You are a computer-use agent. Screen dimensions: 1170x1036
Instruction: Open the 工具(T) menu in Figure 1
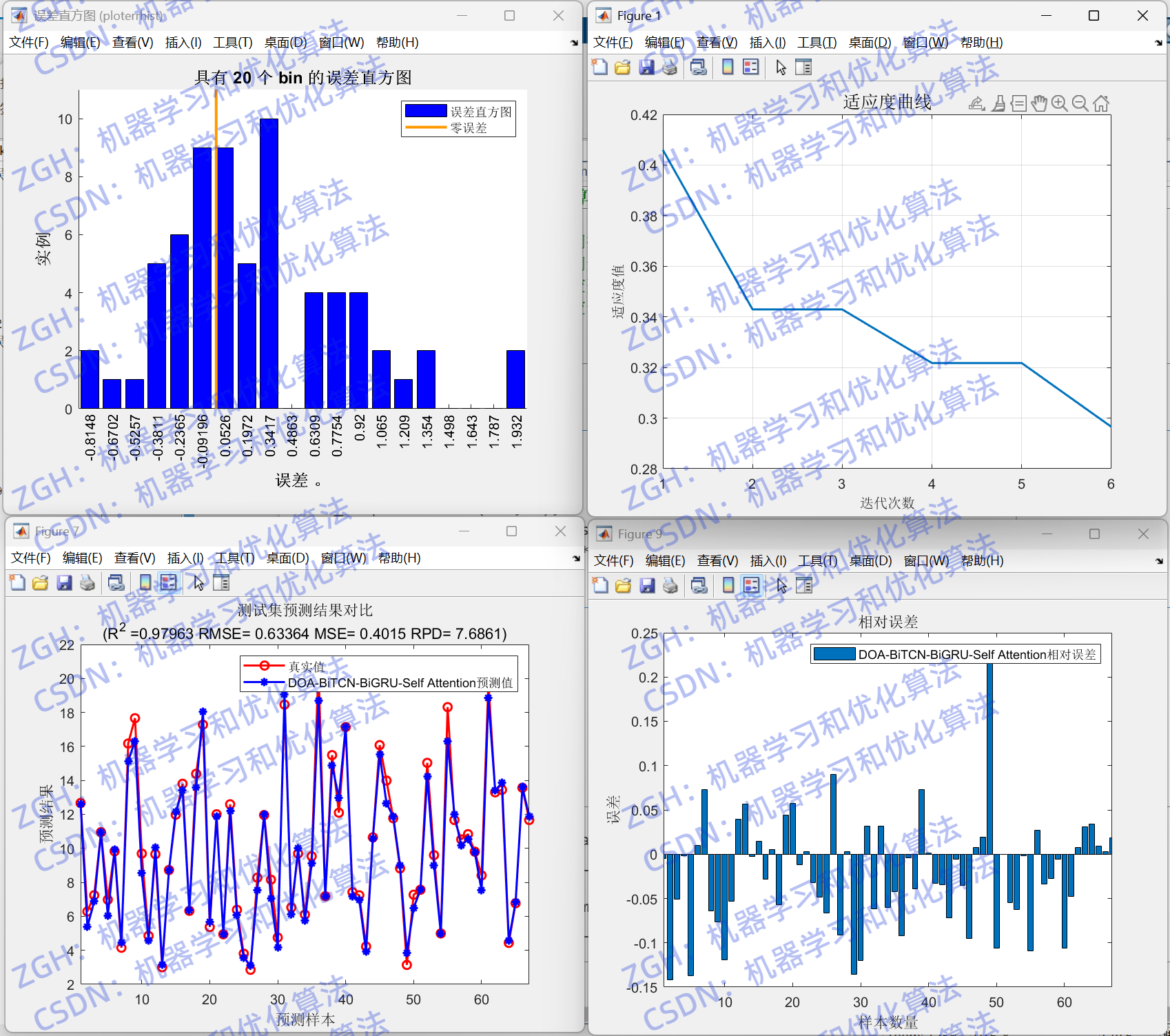817,42
